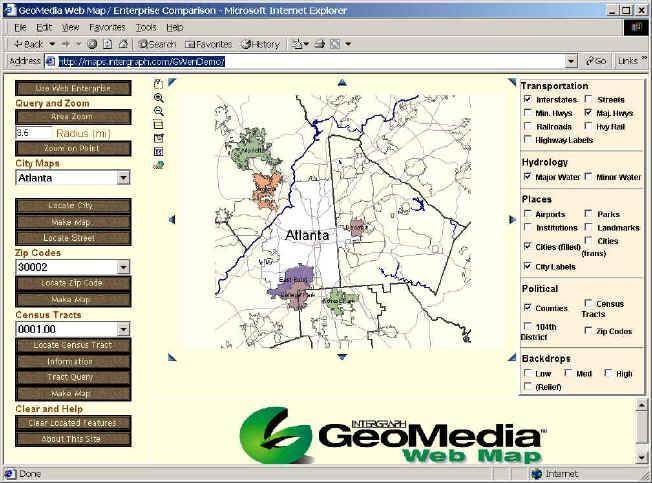Screen dimensions: 652x483
Task: Enable the Streets layer checkbox
Action: pyautogui.click(x=588, y=99)
